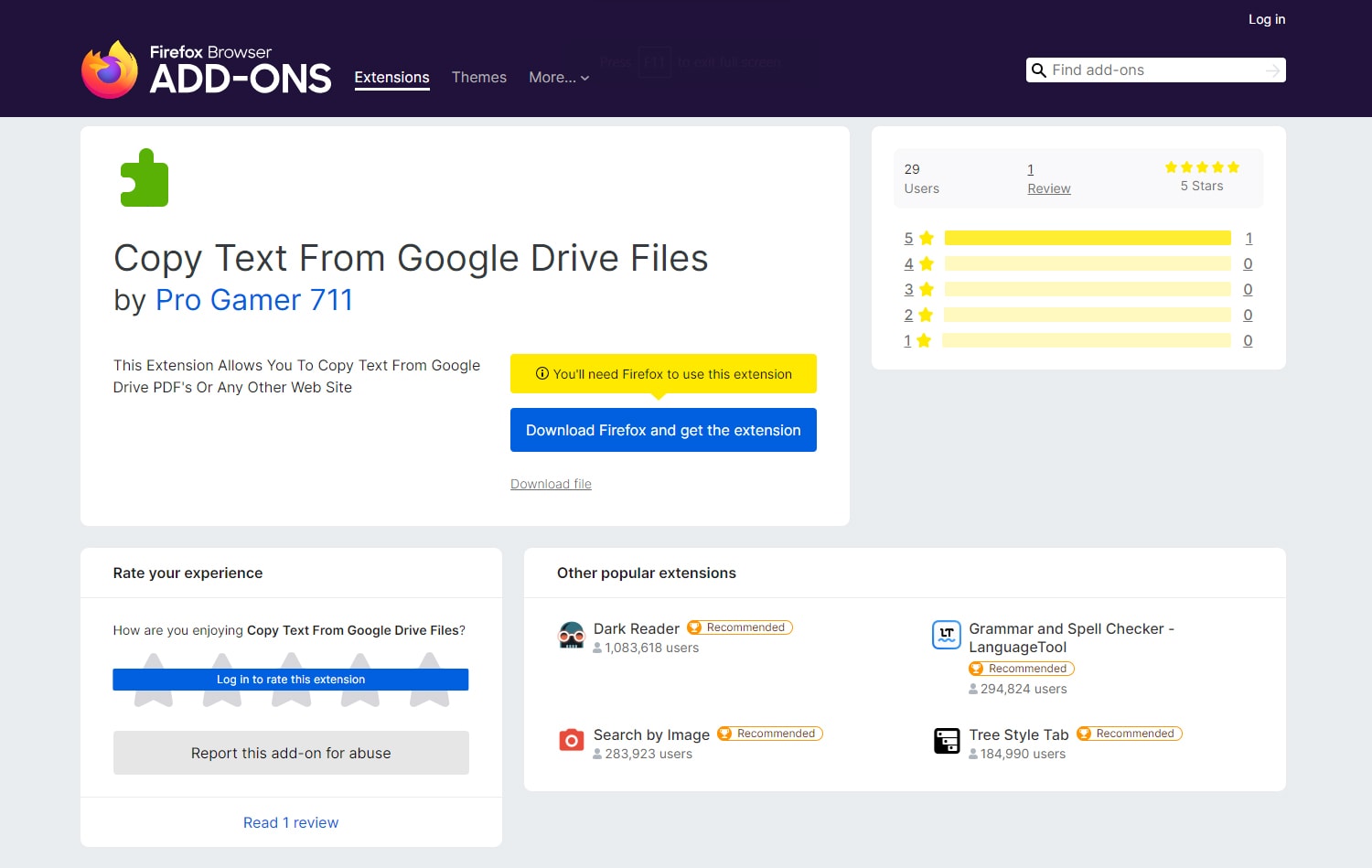Image resolution: width=1372 pixels, height=868 pixels.
Task: Click the search magnifier icon
Action: (x=1038, y=70)
